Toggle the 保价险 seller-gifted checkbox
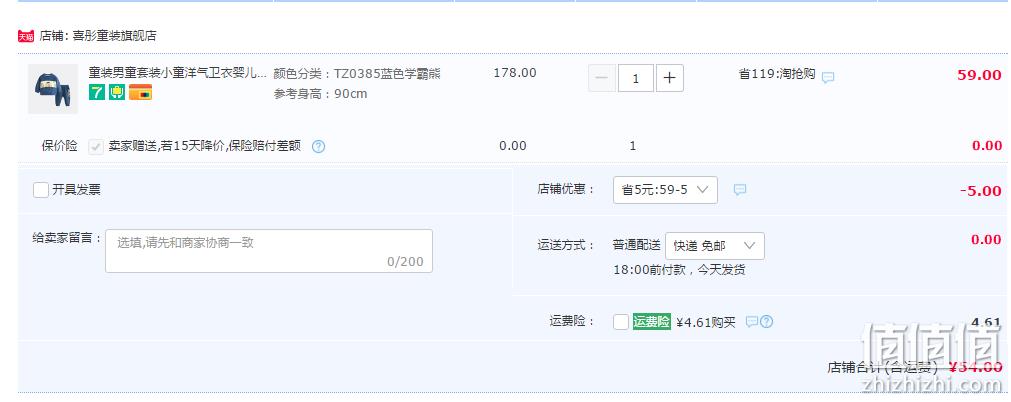 (x=96, y=146)
